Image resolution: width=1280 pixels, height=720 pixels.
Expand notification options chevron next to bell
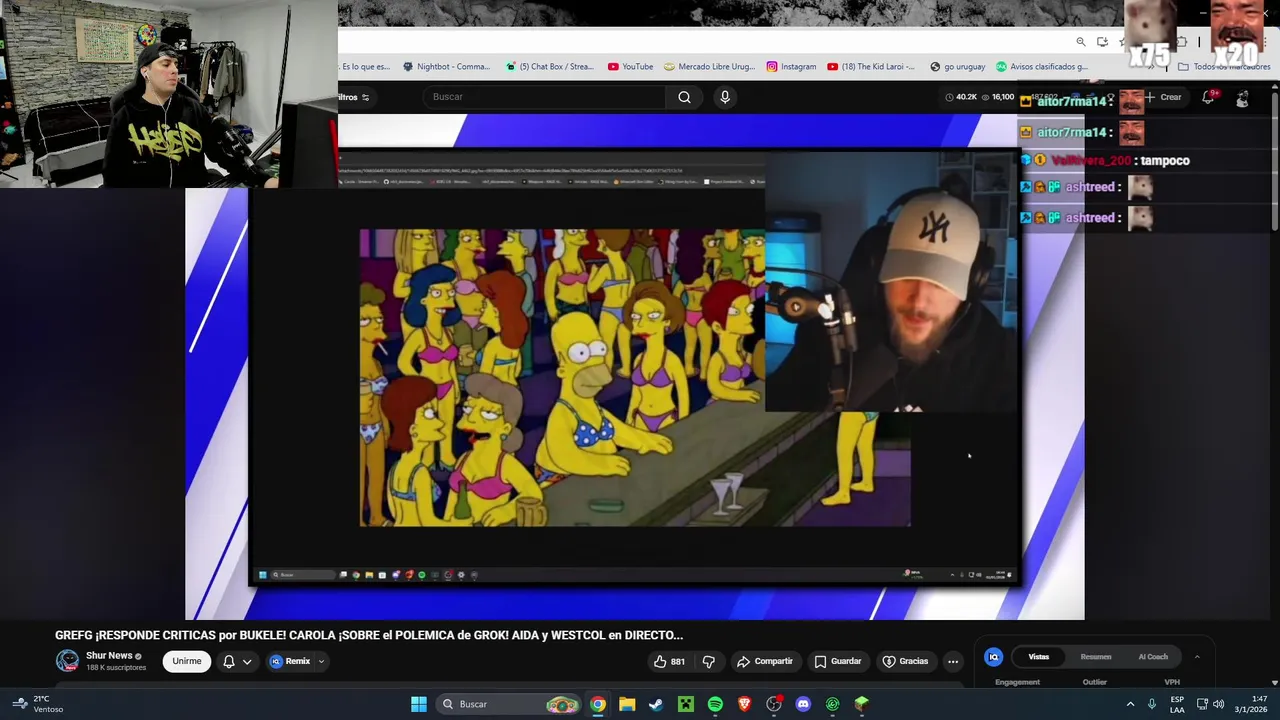point(247,661)
